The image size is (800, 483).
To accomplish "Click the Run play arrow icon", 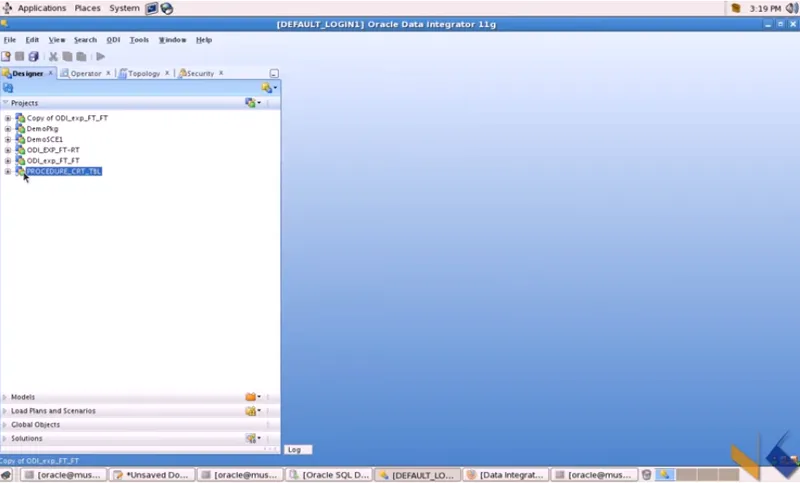I will coord(101,57).
